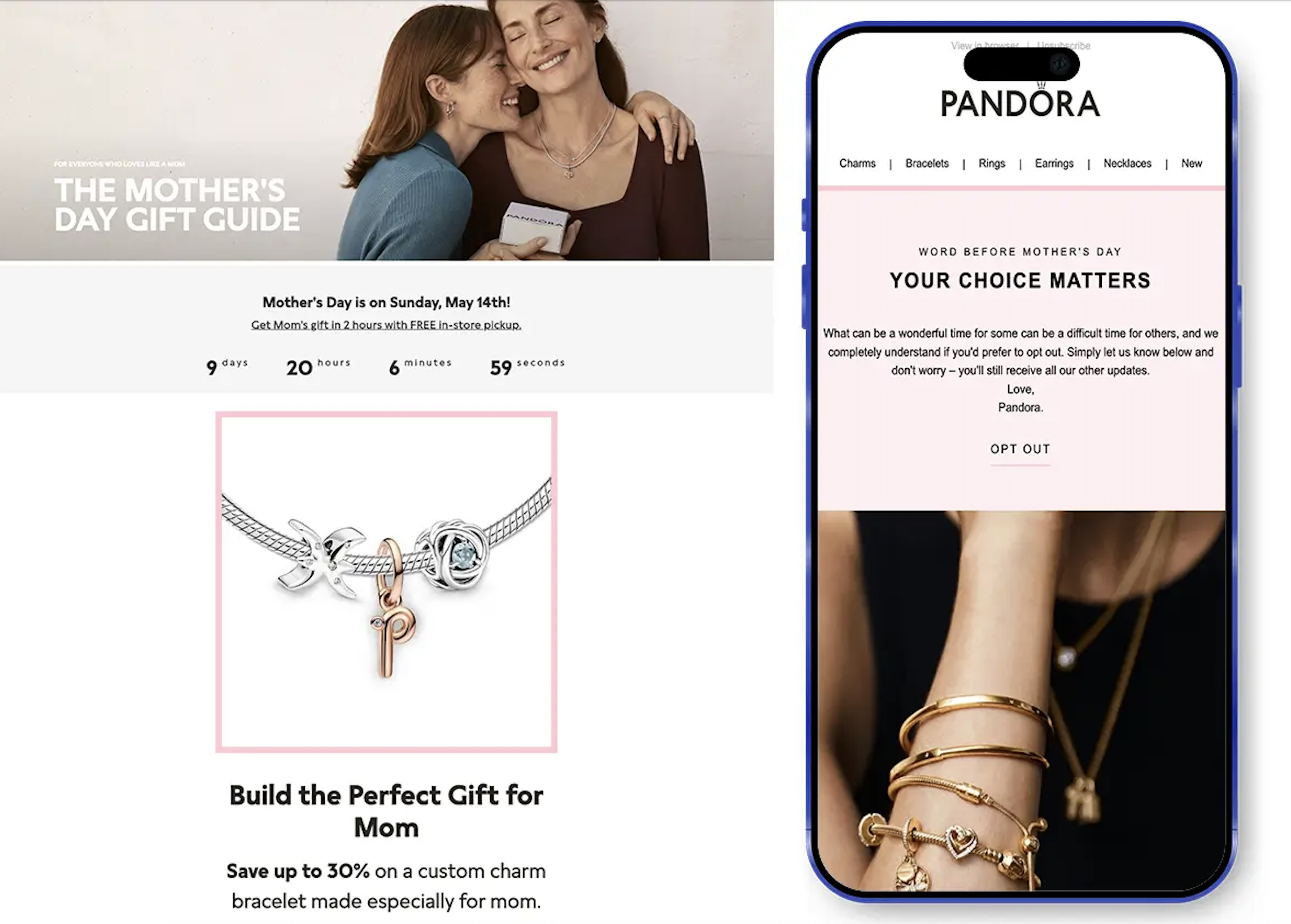Image resolution: width=1291 pixels, height=924 pixels.
Task: Open the Bracelets category link
Action: (x=927, y=163)
